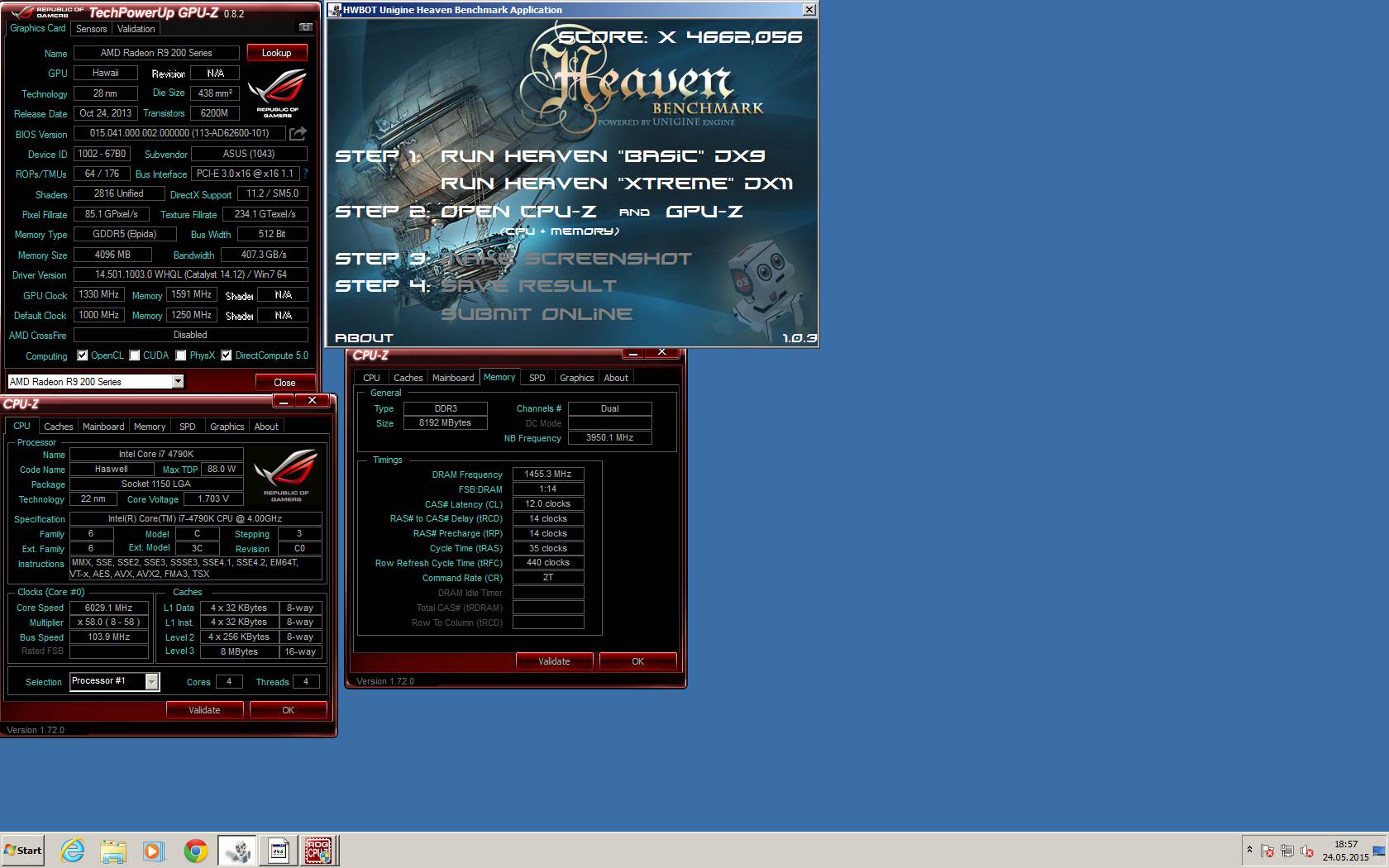Click Take Screenshot step in HWBOT
1389x868 pixels.
tap(566, 259)
